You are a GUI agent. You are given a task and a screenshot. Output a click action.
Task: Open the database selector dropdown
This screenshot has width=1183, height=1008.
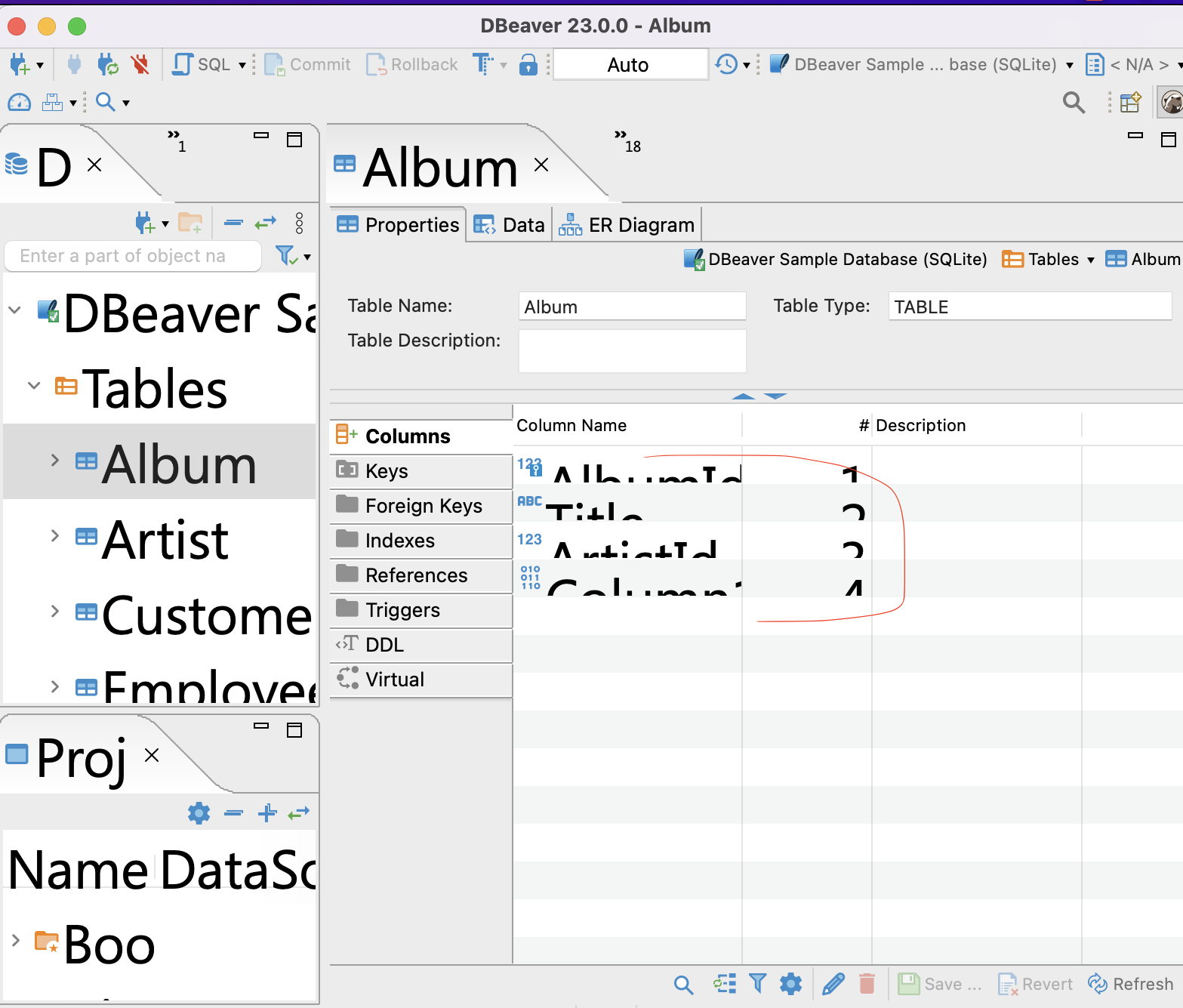coord(1071,64)
